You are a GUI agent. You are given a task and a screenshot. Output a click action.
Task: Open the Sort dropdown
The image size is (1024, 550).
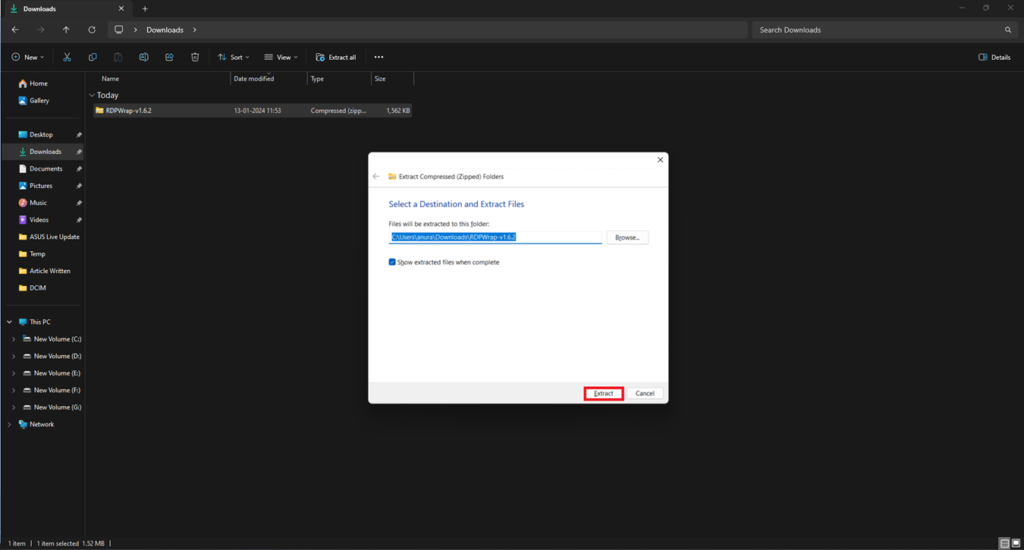pos(233,57)
